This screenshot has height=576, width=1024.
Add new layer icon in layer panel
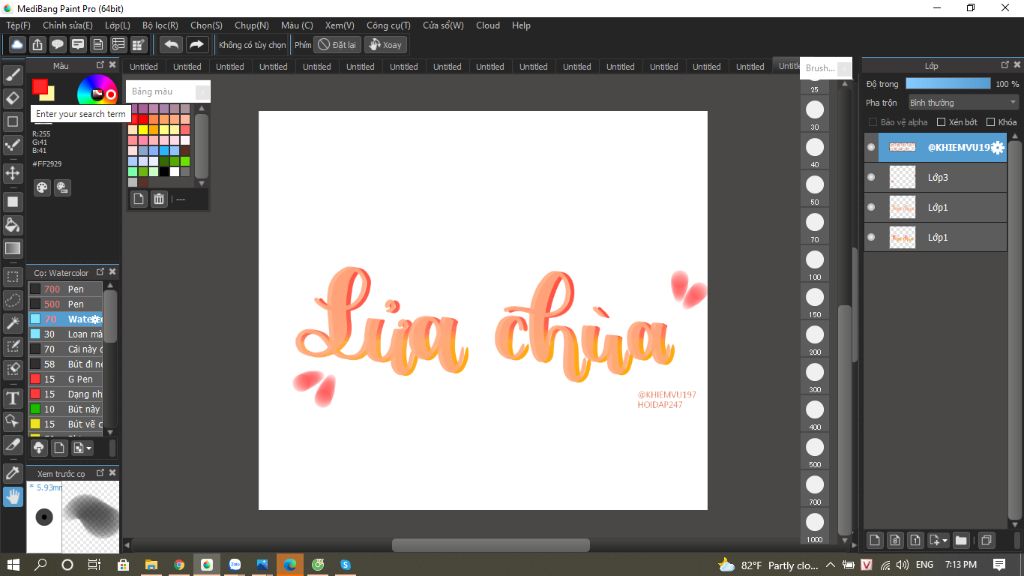pos(874,540)
